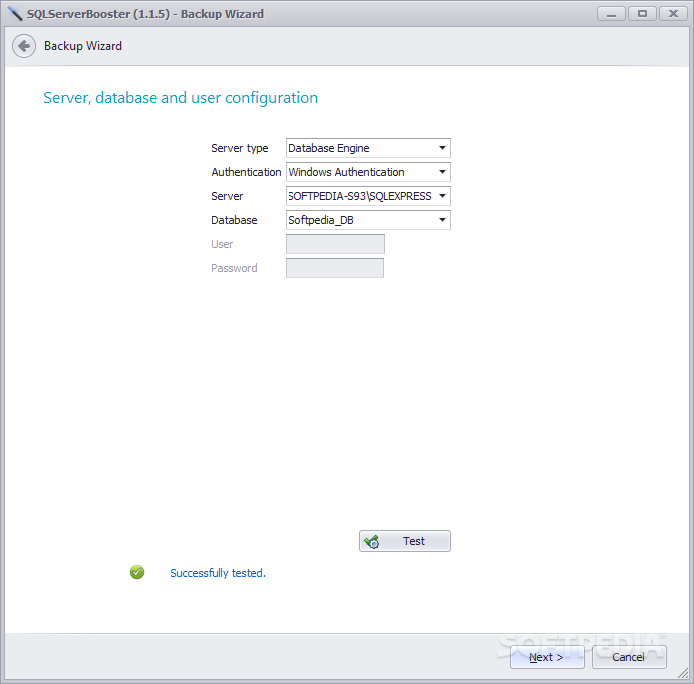Select the Database Engine combo box text

pos(328,148)
